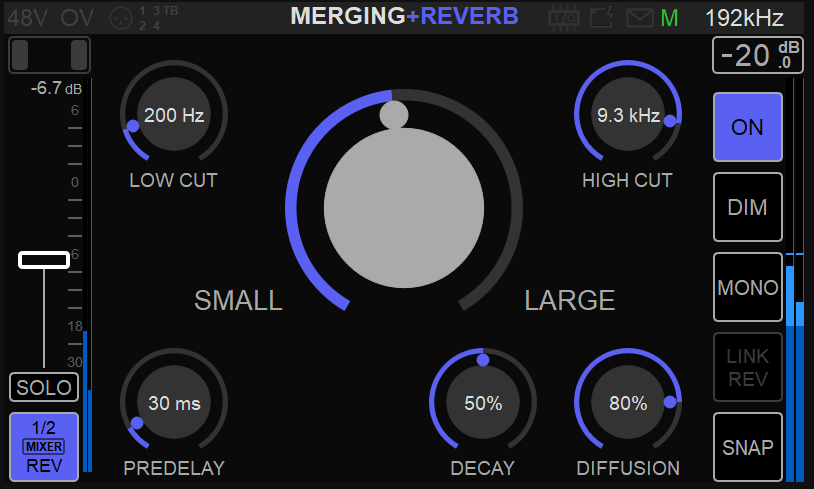Click the 192kHz sample rate
Screen dimensions: 814x489
744,18
